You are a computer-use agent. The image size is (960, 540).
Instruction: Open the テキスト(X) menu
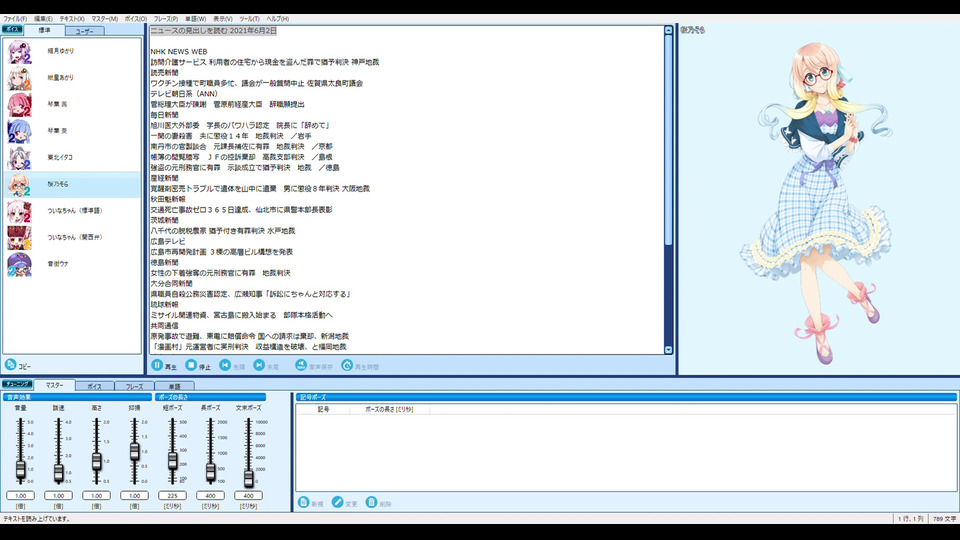coord(72,19)
